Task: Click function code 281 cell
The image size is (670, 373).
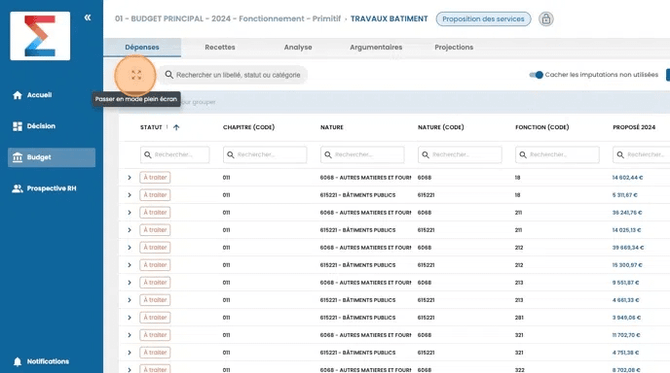Action: (519, 317)
